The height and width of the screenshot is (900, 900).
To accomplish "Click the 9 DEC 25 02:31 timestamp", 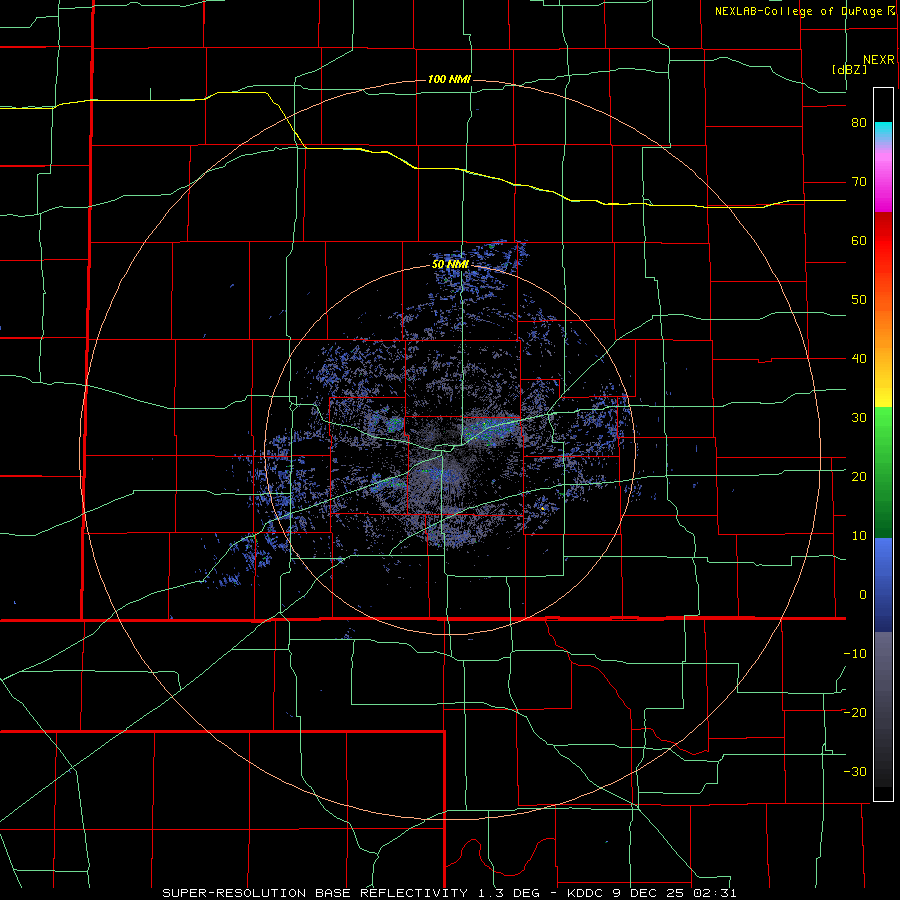I will tap(676, 893).
